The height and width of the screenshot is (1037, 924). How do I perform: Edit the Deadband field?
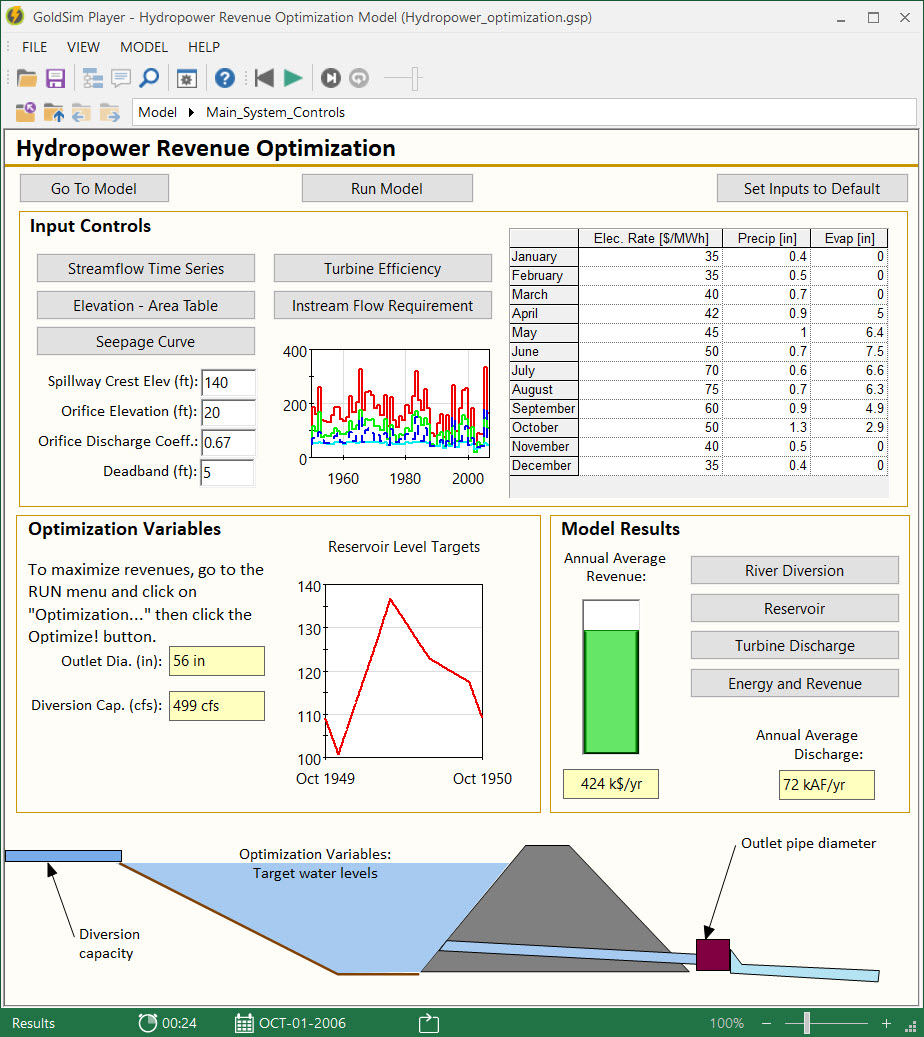228,472
